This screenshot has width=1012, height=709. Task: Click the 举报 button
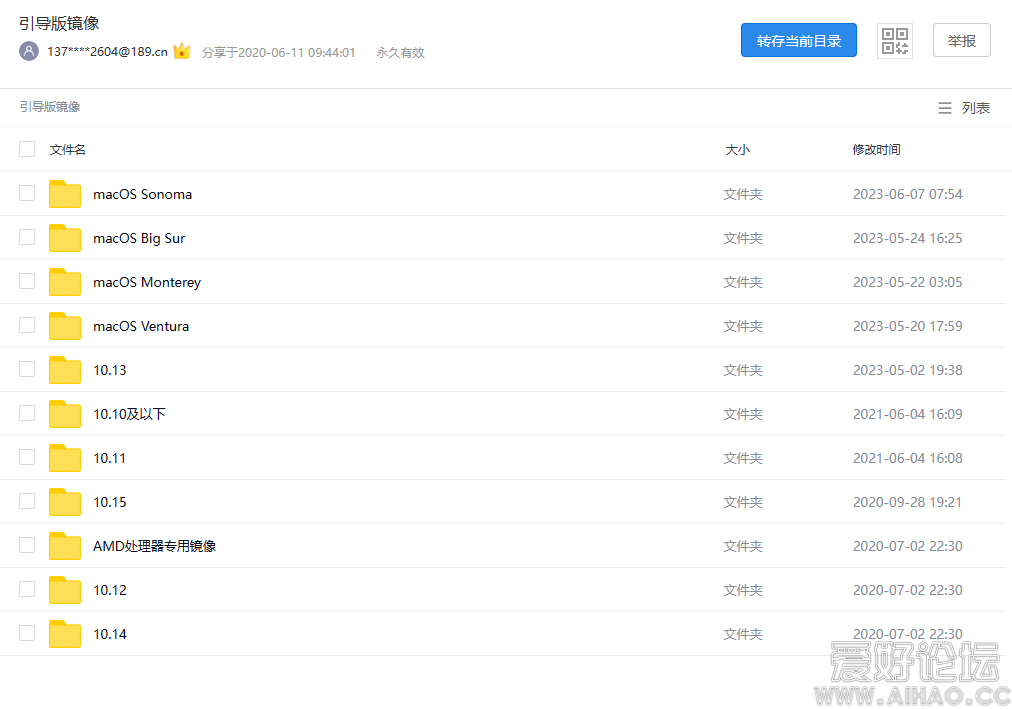pos(961,40)
